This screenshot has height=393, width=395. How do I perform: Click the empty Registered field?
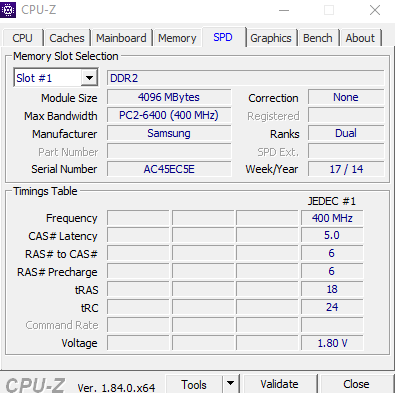click(x=346, y=115)
